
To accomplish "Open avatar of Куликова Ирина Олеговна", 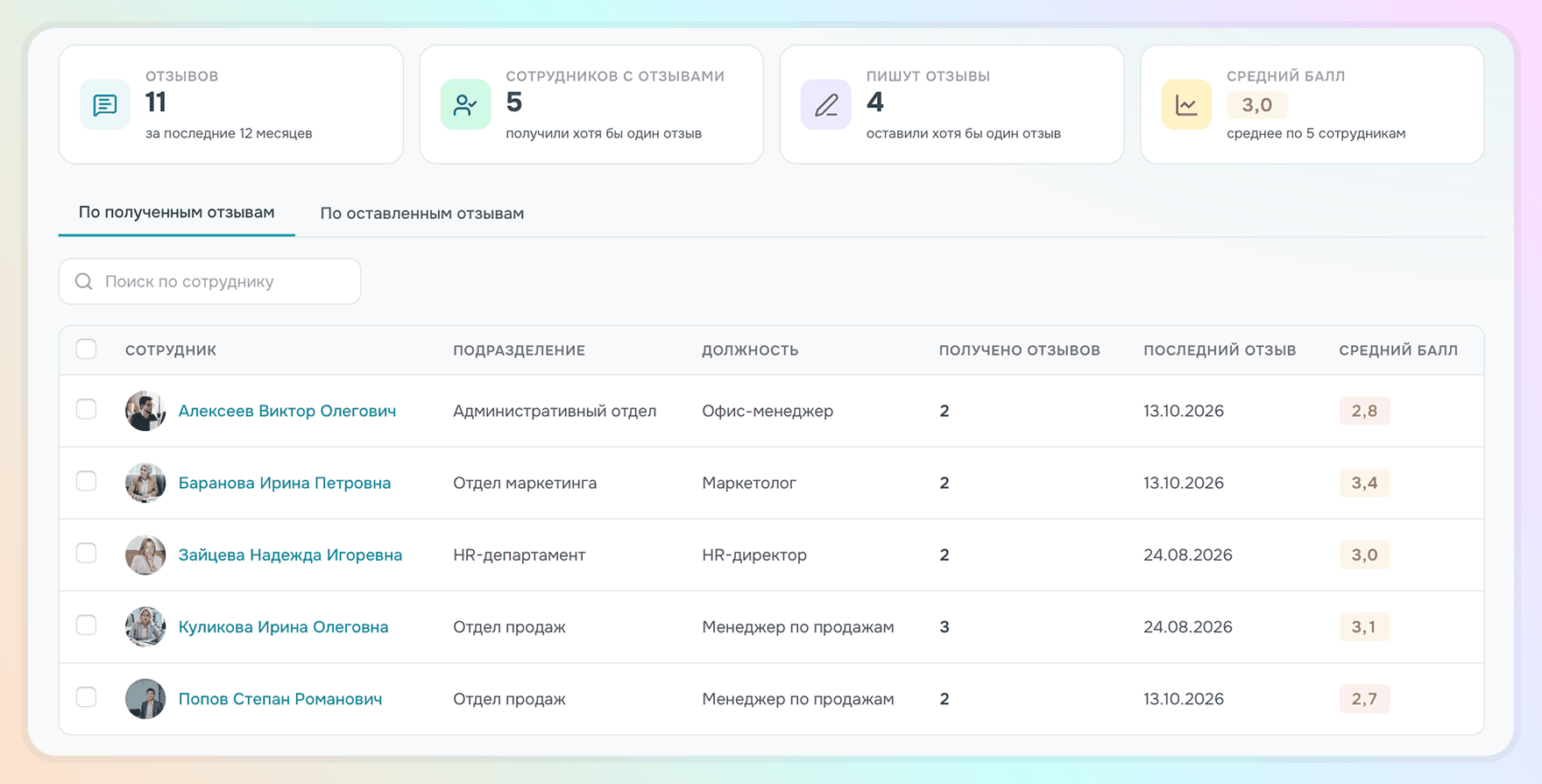I will [x=145, y=626].
